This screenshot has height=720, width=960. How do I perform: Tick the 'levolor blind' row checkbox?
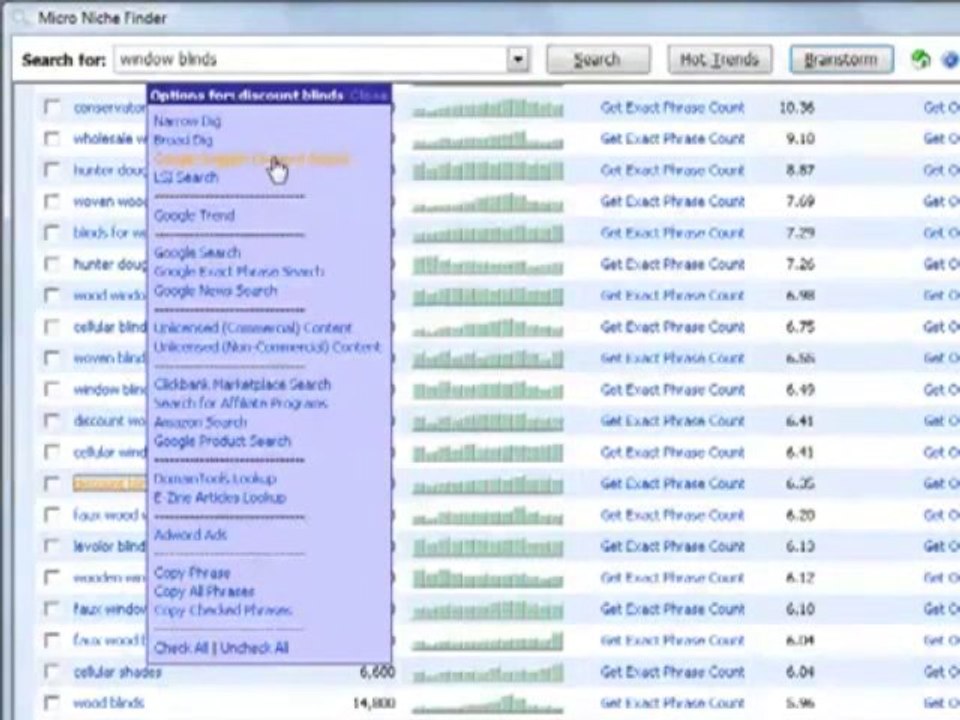(x=52, y=546)
